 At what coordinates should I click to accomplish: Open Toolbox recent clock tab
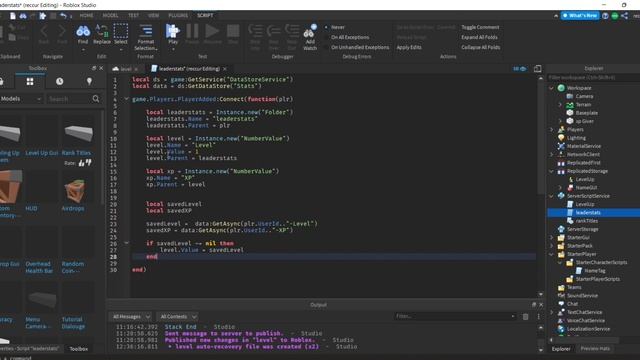60,82
